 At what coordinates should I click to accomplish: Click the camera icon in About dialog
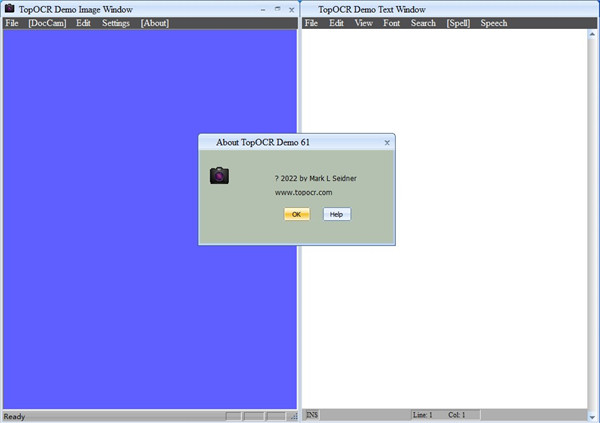pyautogui.click(x=219, y=176)
